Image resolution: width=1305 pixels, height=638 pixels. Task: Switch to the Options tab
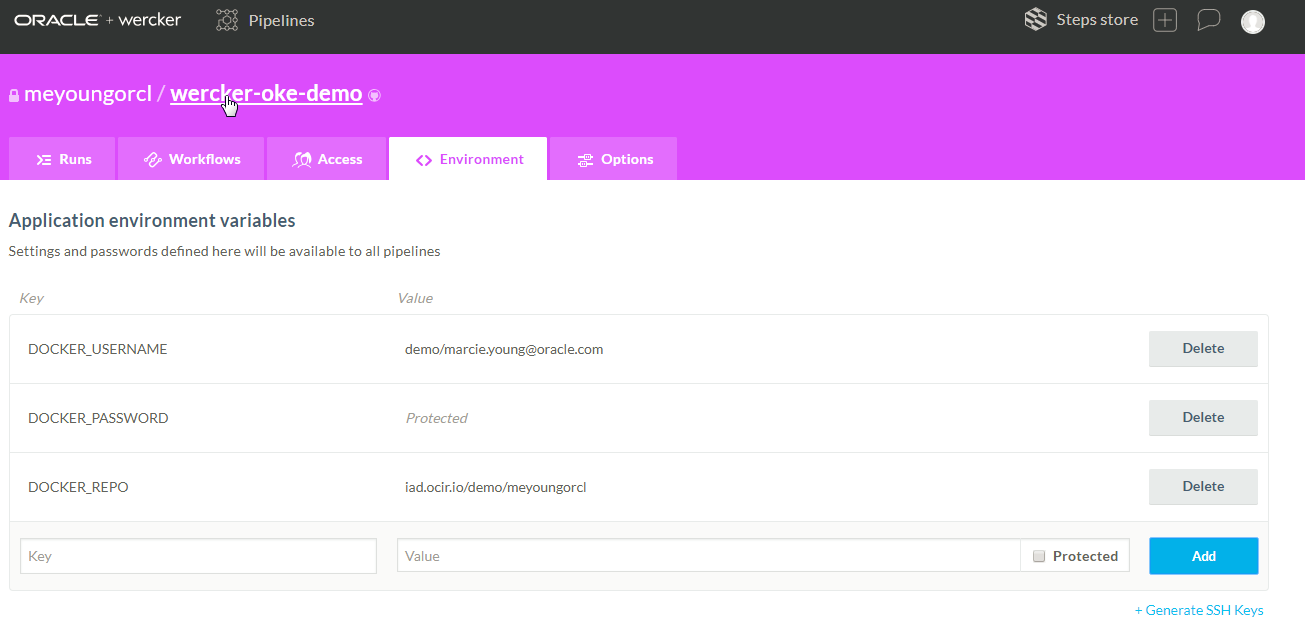[614, 159]
